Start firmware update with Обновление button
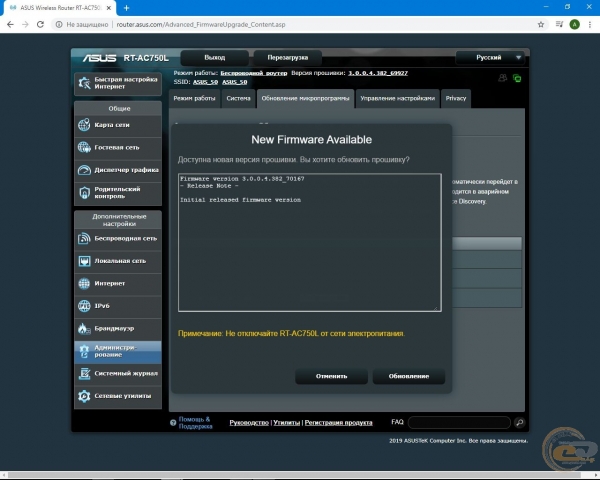This screenshot has width=600, height=480. pyautogui.click(x=409, y=376)
